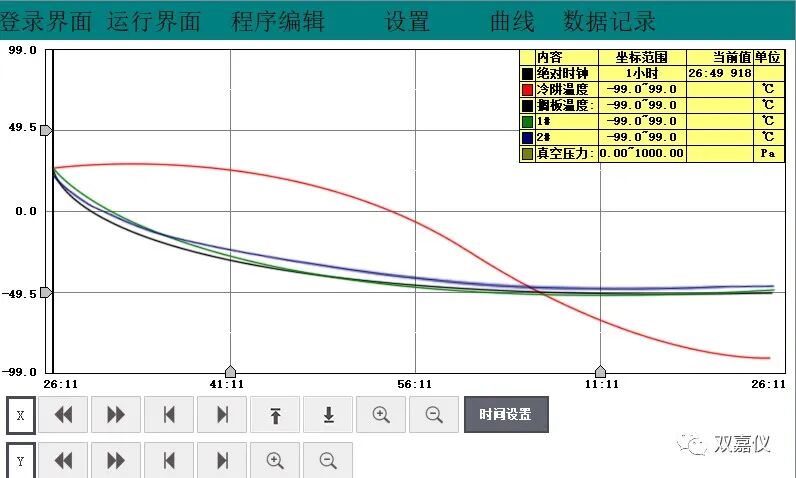796x478 pixels.
Task: Click the 真空压力 legend label
Action: [565, 153]
